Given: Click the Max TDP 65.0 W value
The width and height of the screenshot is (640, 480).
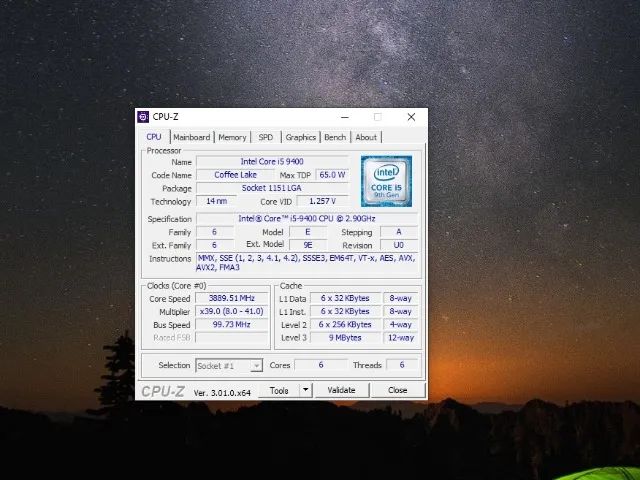Looking at the screenshot, I should pos(332,175).
